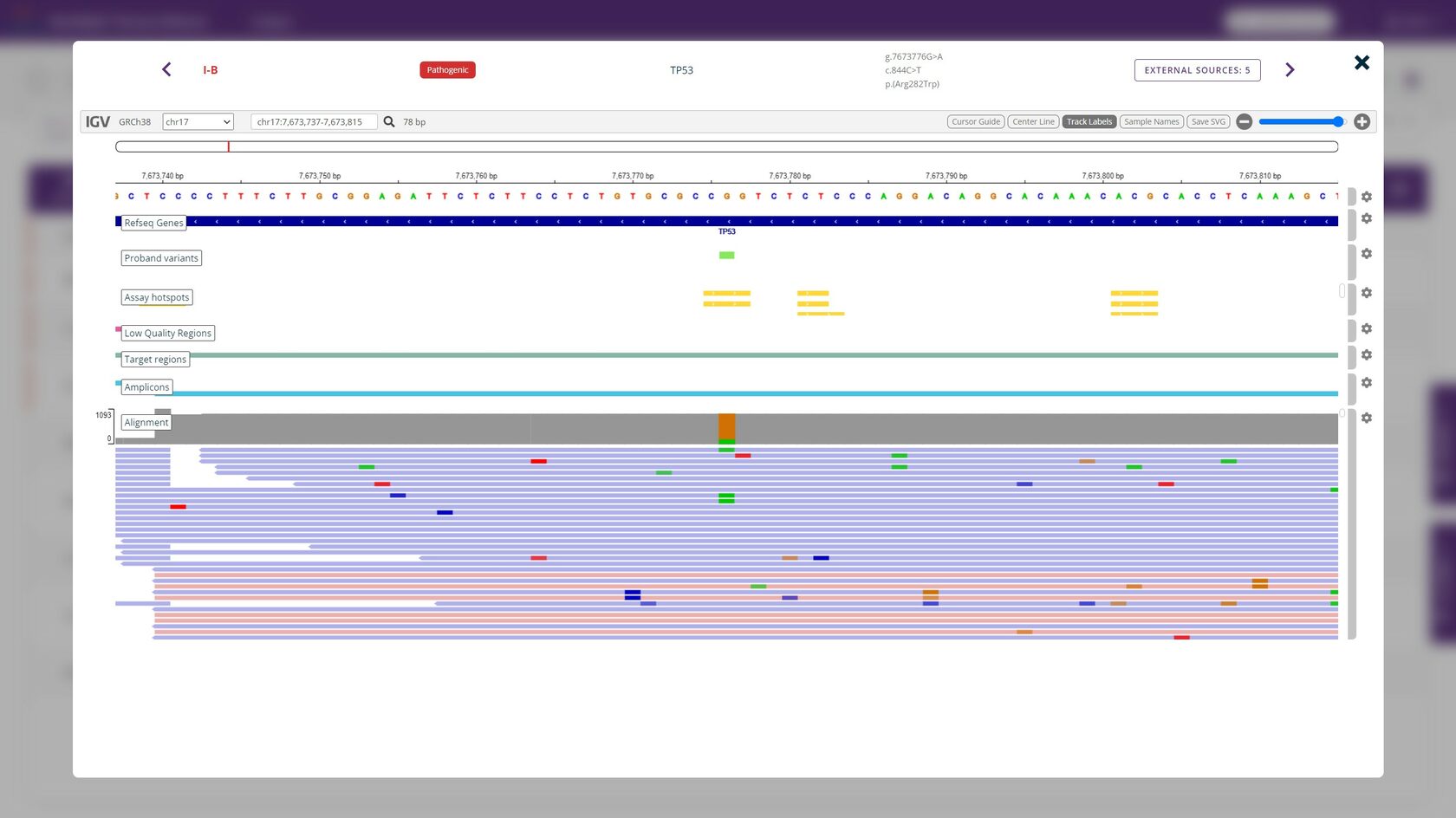Image resolution: width=1456 pixels, height=818 pixels.
Task: Open Refseq Genes track settings gear
Action: tap(1366, 219)
